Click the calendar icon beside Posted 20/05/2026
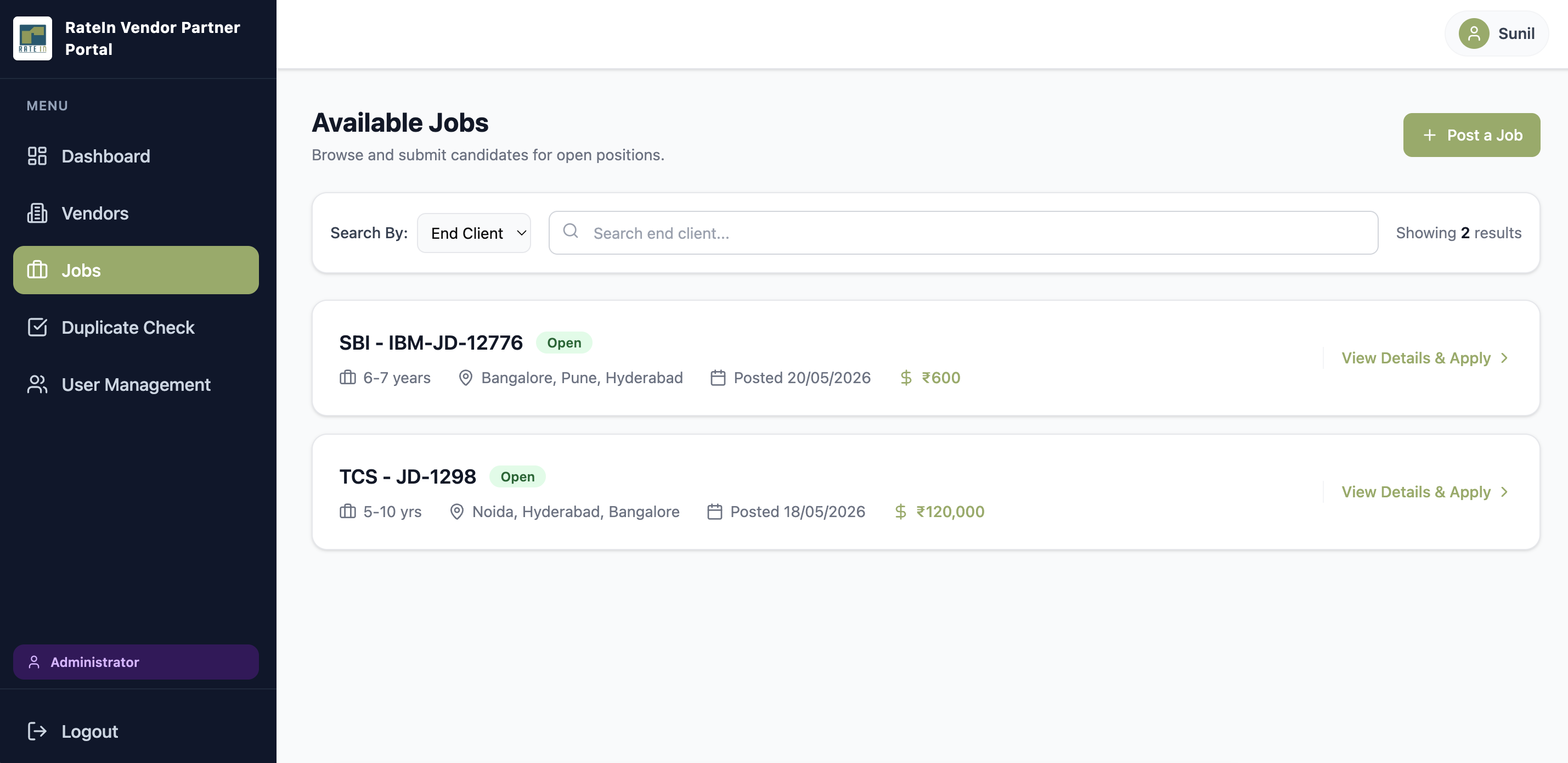The image size is (1568, 763). click(x=718, y=378)
